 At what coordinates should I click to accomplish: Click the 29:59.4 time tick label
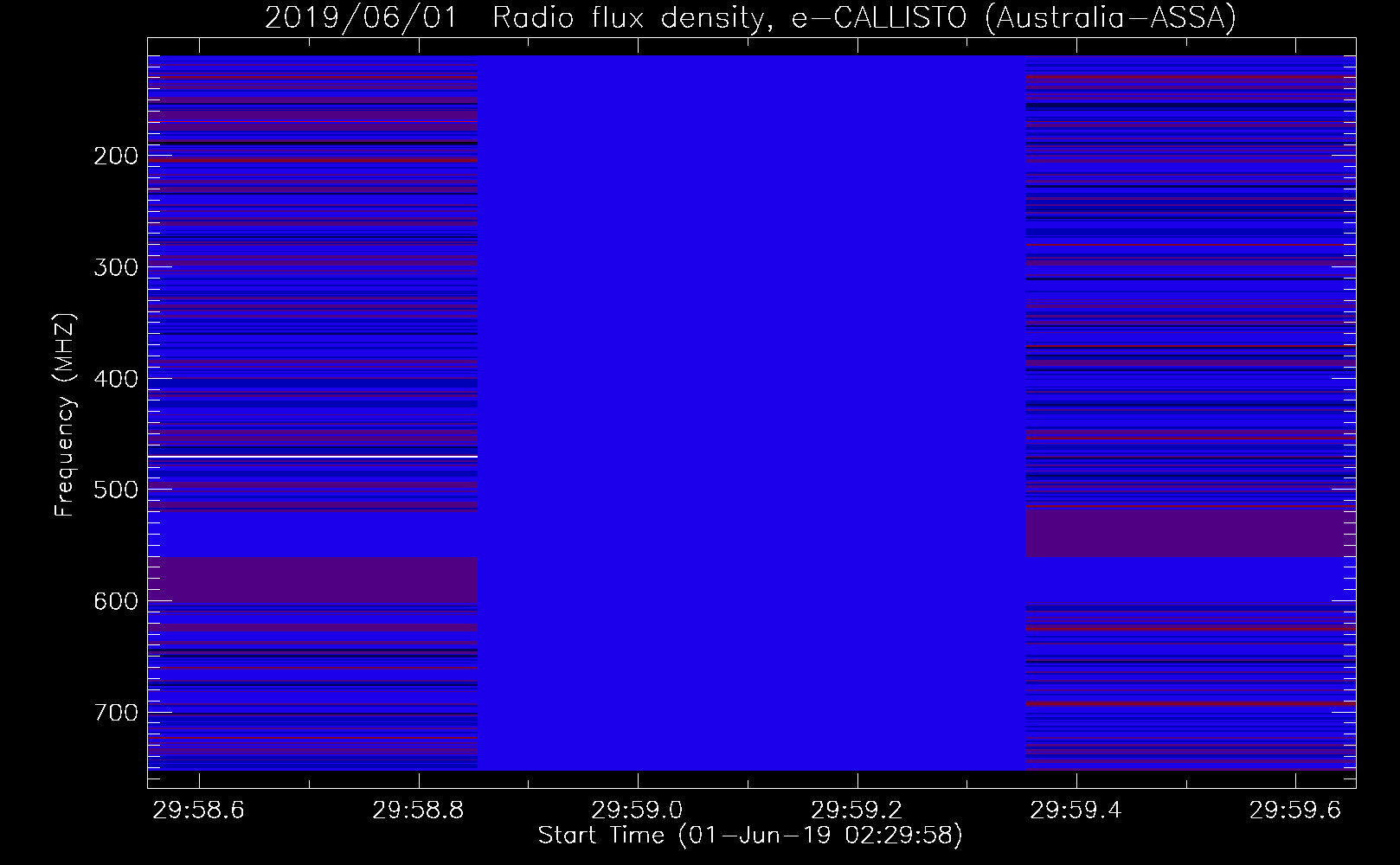point(1076,810)
